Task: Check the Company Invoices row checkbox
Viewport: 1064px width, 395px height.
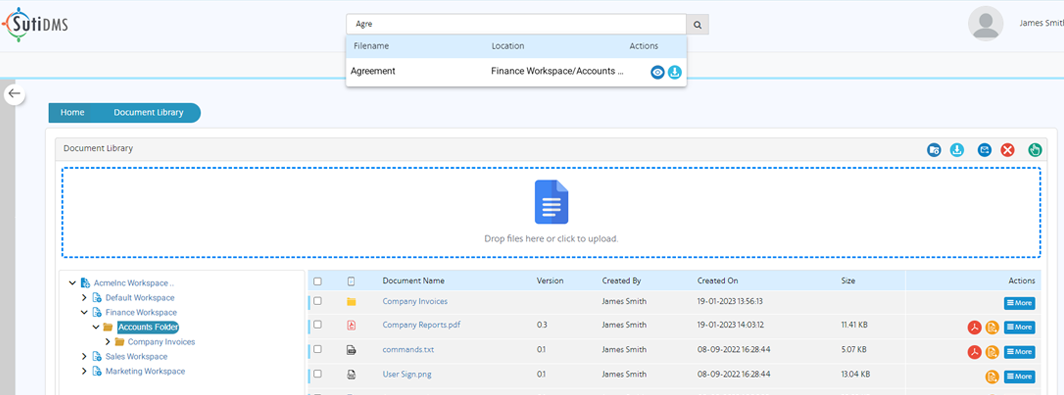Action: [x=318, y=301]
